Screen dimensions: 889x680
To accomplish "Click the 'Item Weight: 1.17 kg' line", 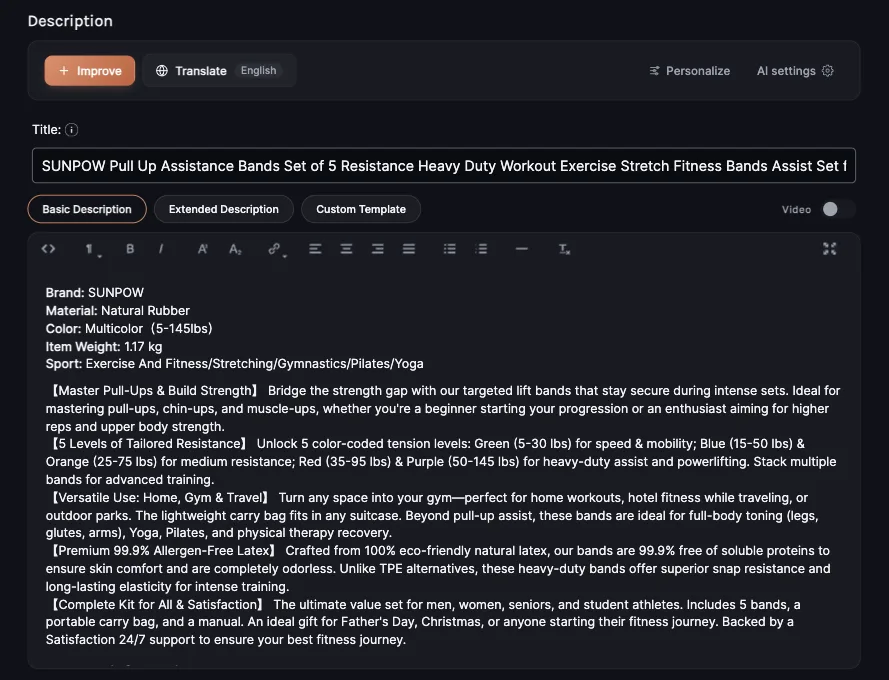I will [x=104, y=347].
